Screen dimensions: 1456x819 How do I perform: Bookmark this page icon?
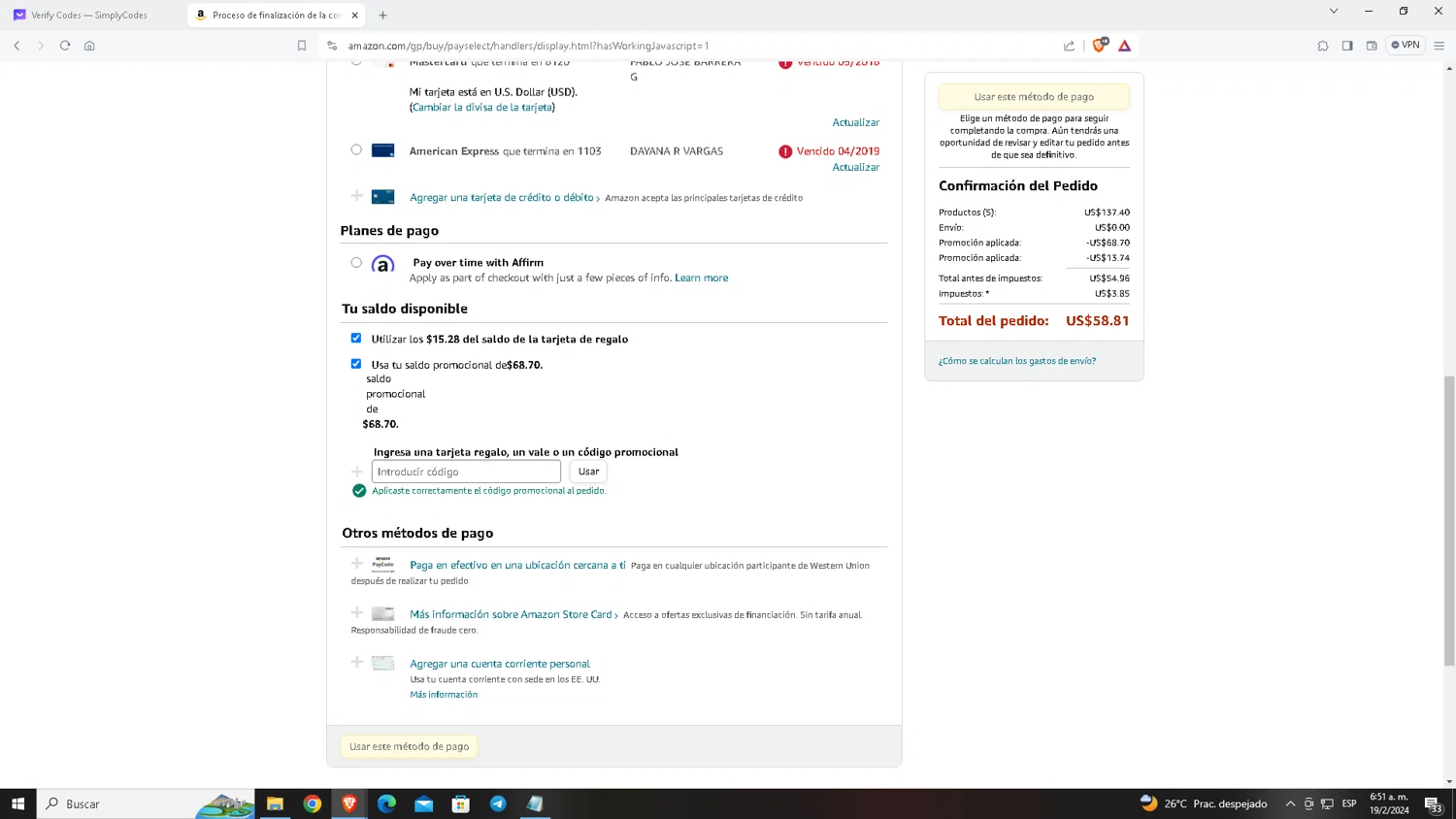tap(302, 46)
